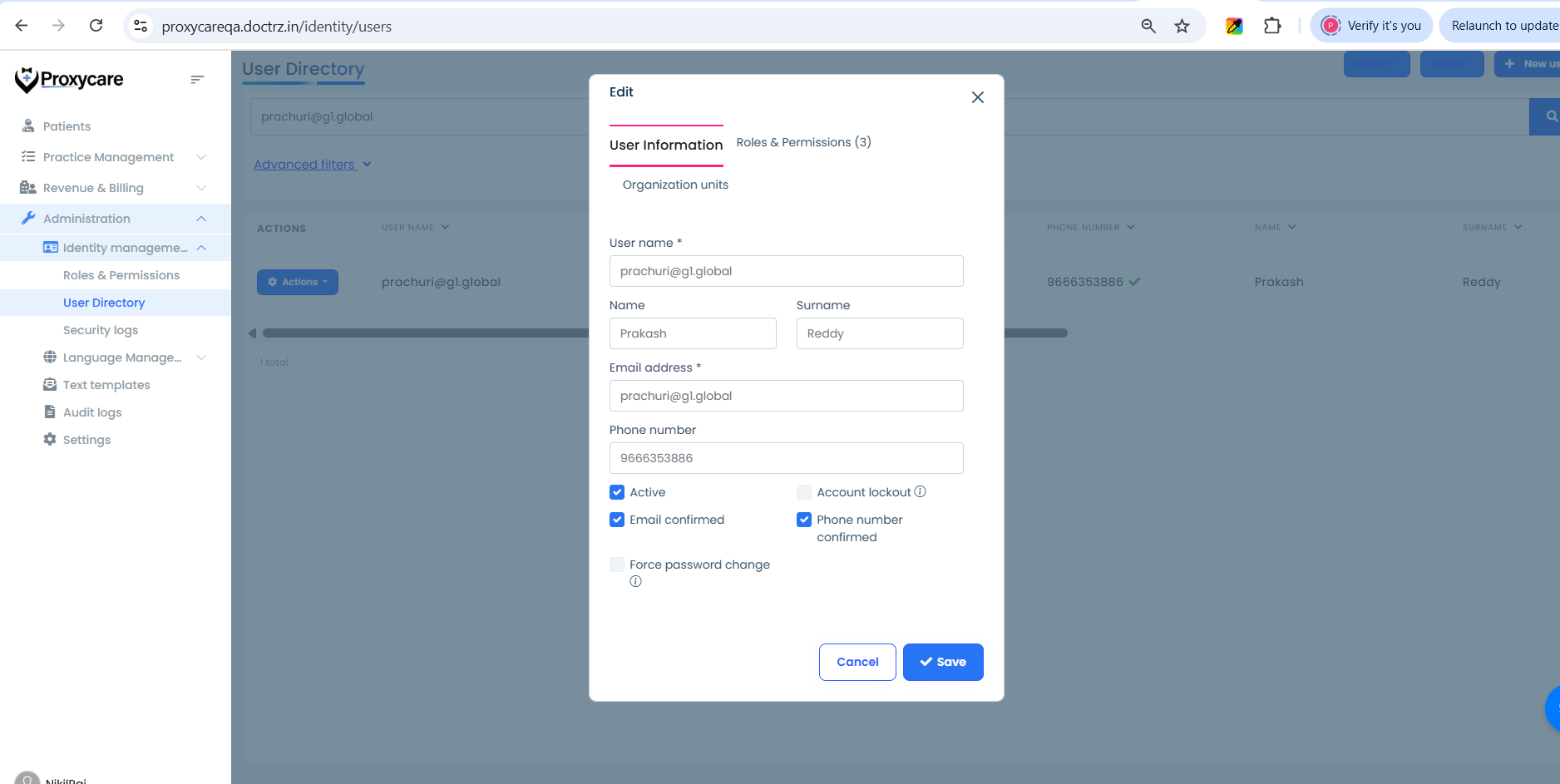
Task: Open Audit logs in the sidebar
Action: [92, 412]
